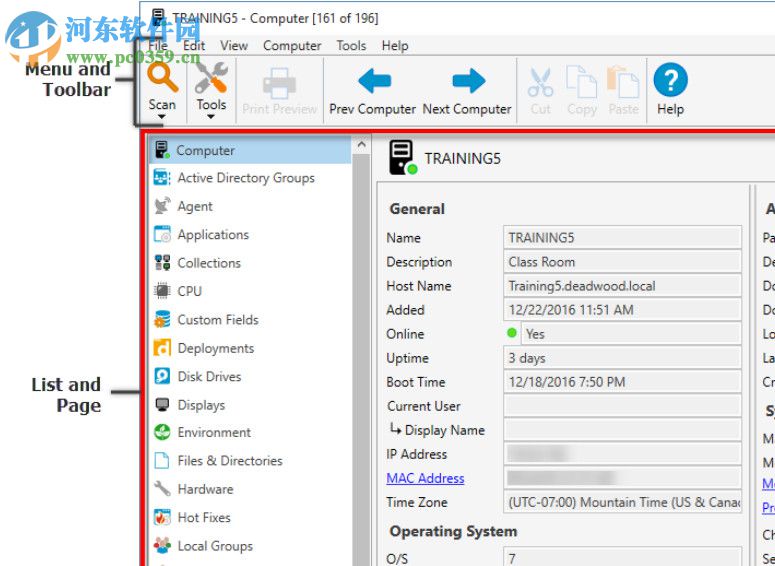Open the View menu
775x566 pixels.
[x=234, y=45]
